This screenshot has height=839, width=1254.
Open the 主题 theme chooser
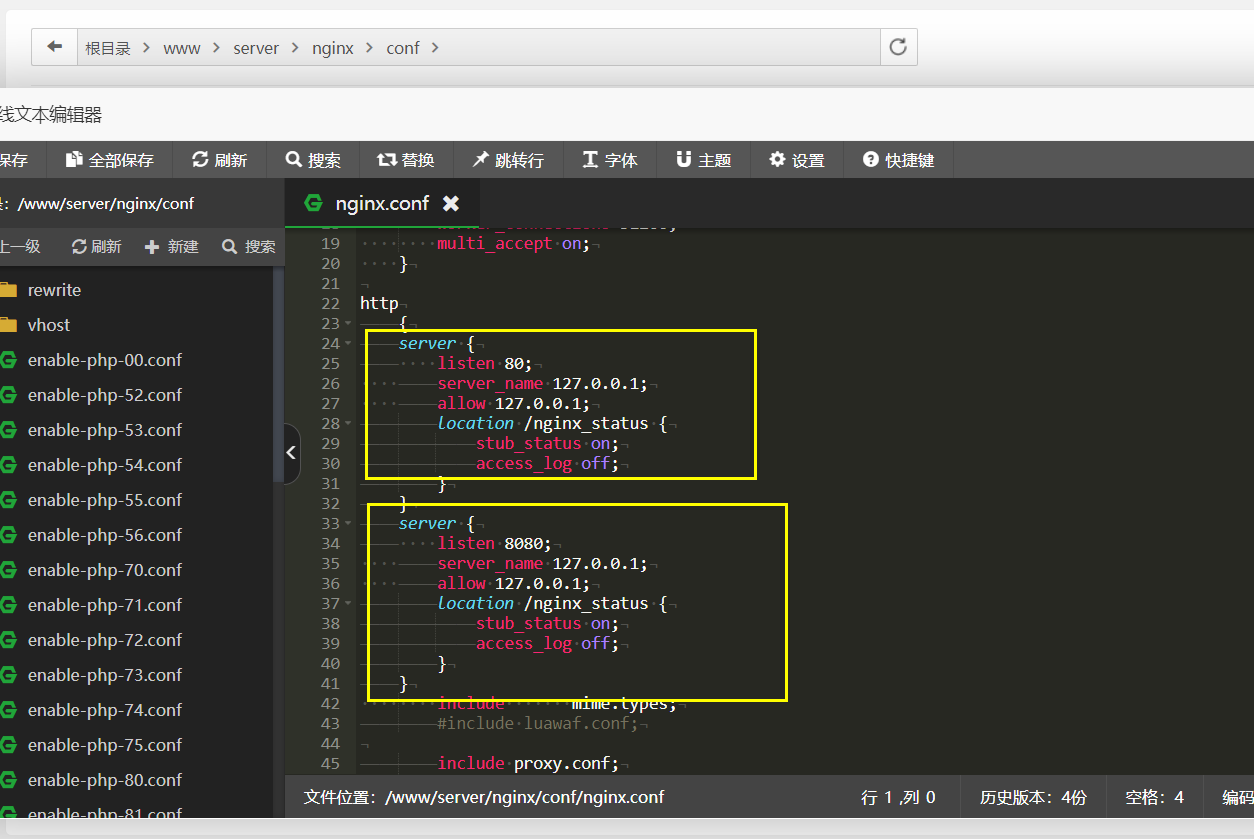pyautogui.click(x=703, y=160)
